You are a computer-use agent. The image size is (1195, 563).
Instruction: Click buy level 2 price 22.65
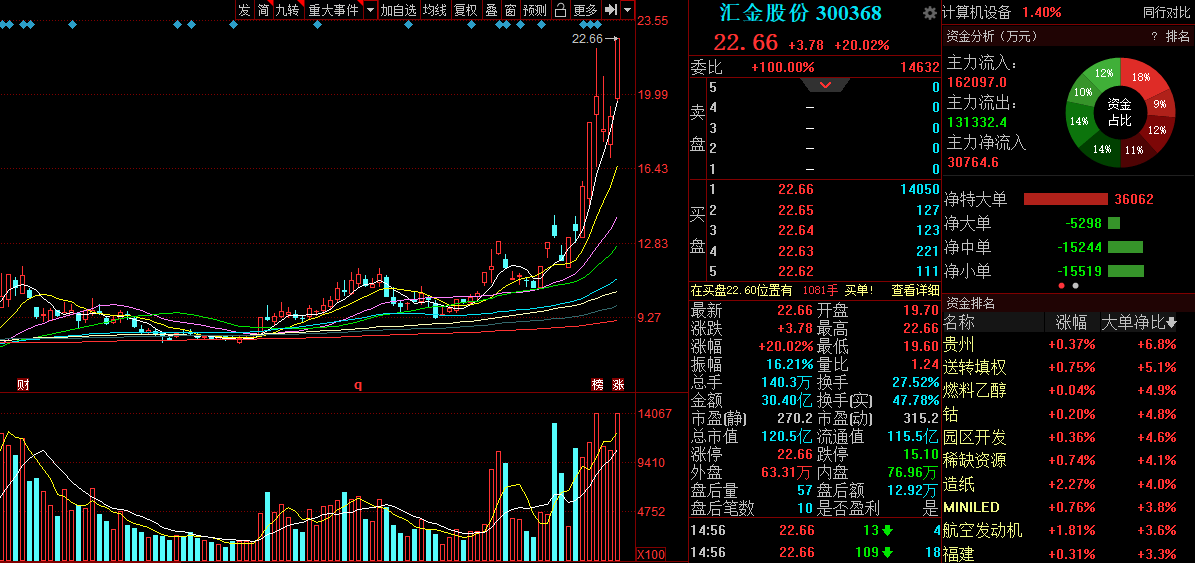[796, 210]
